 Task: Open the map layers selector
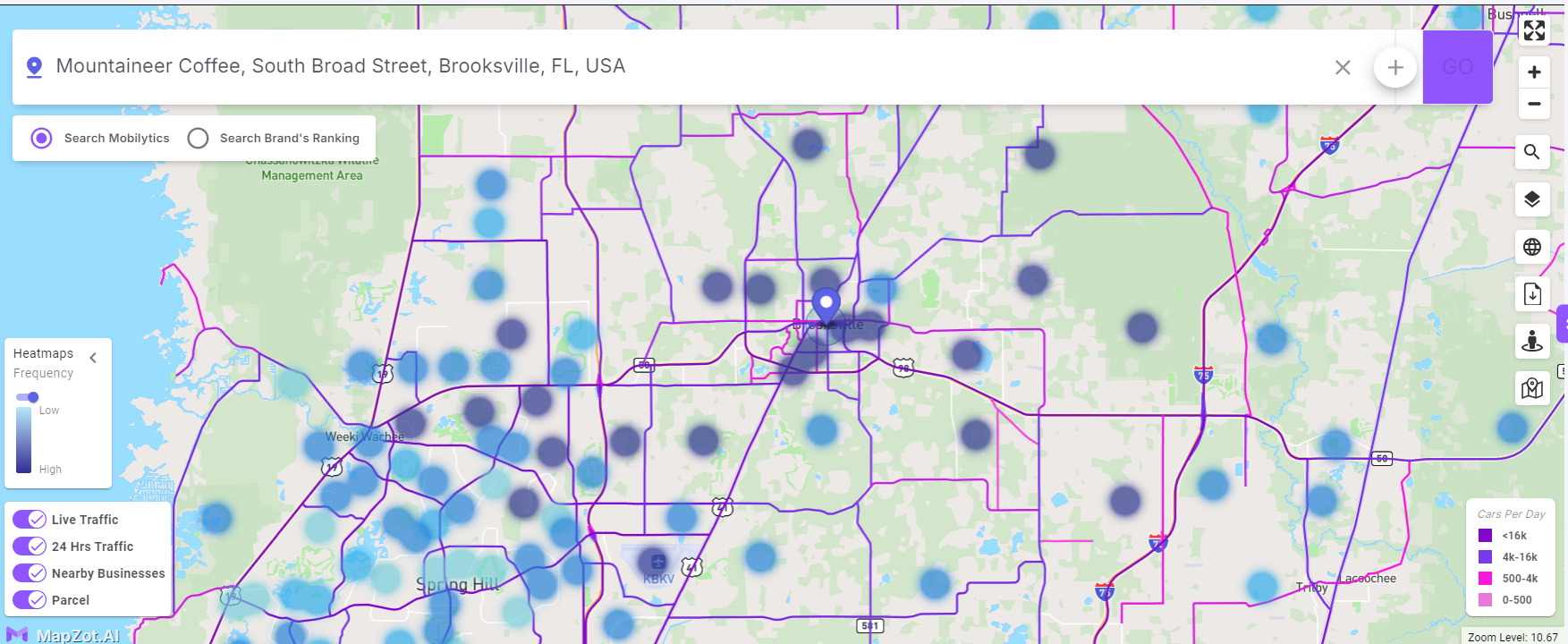[x=1532, y=199]
